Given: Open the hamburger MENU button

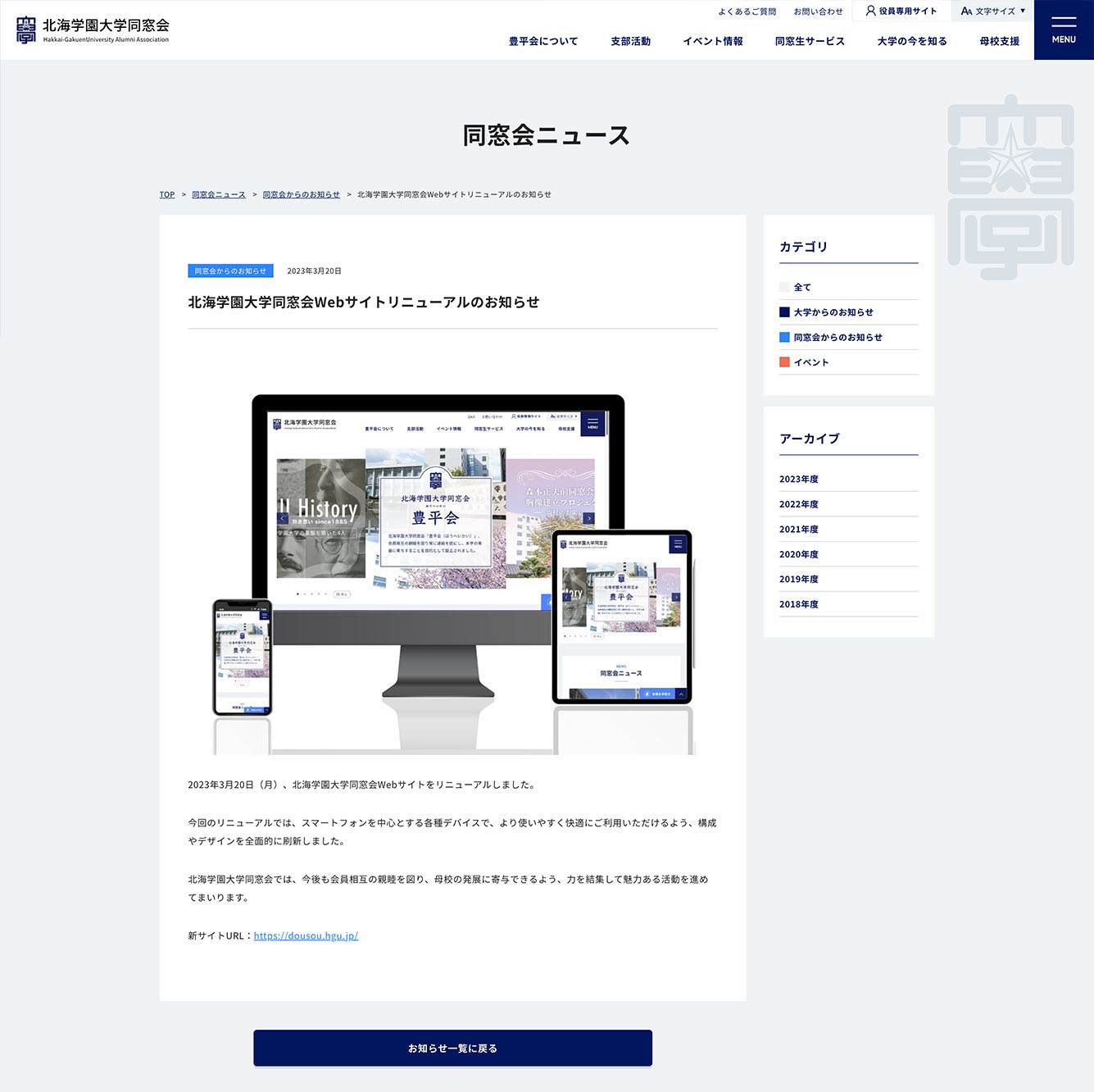Looking at the screenshot, I should tap(1064, 30).
